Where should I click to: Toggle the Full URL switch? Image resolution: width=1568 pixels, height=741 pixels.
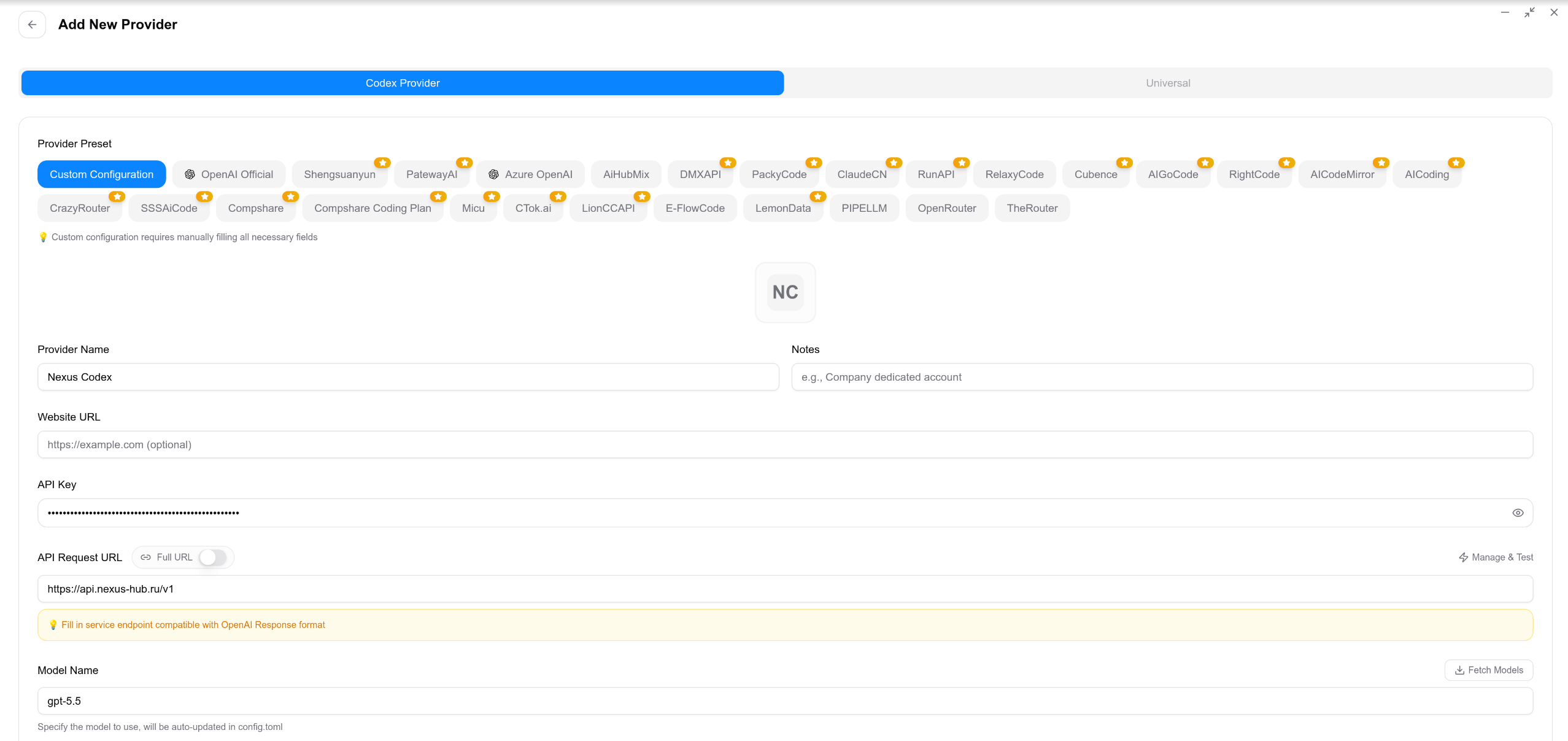(x=213, y=557)
